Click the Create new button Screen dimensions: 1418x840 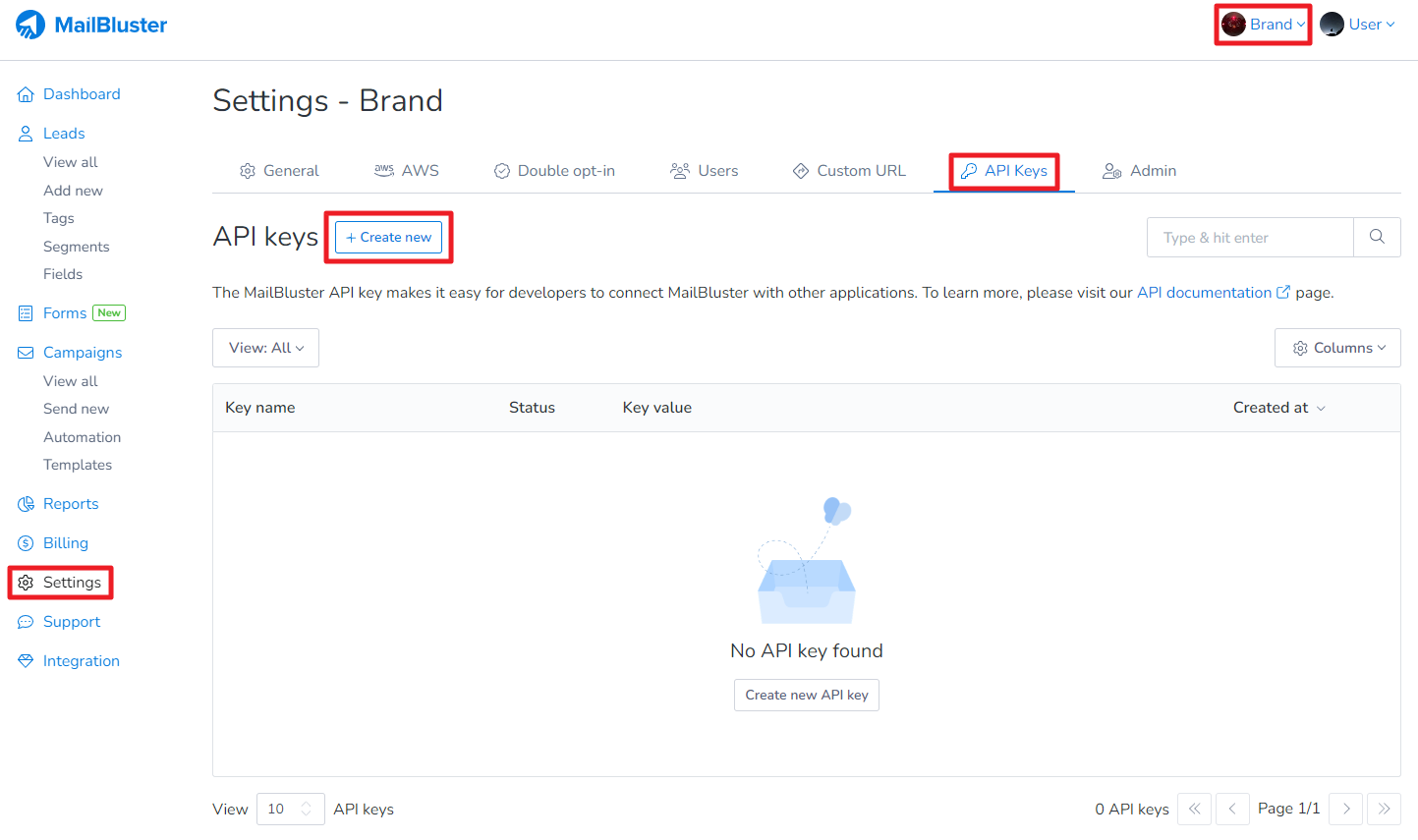tap(388, 237)
